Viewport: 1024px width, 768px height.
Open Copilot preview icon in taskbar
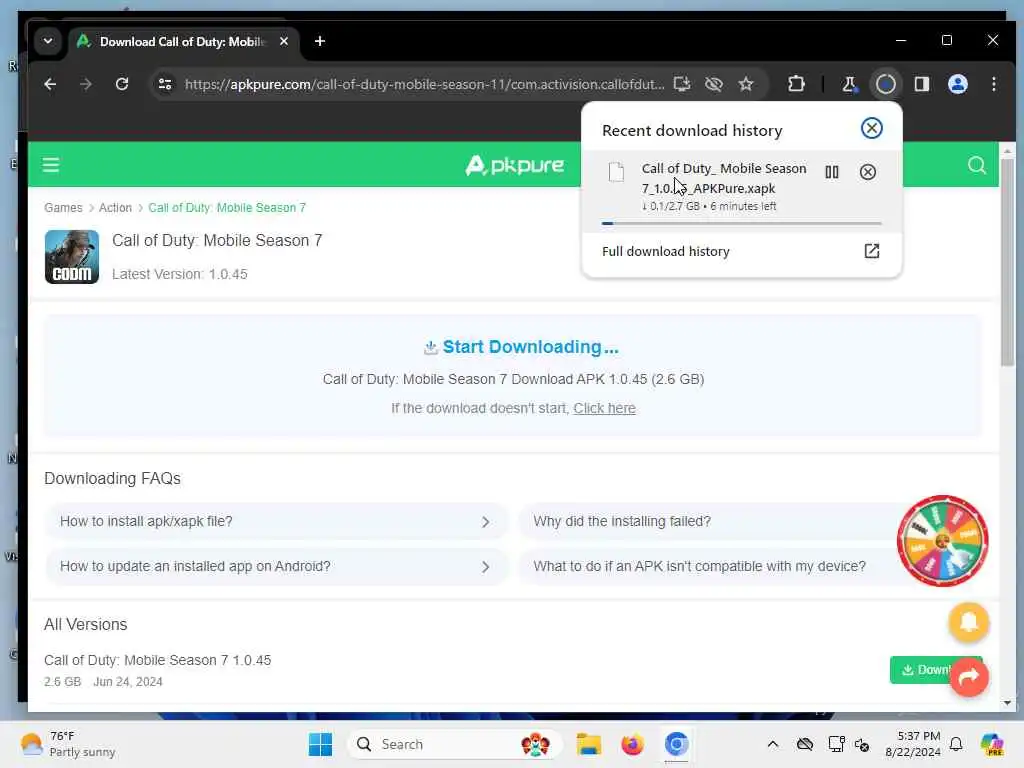[992, 744]
